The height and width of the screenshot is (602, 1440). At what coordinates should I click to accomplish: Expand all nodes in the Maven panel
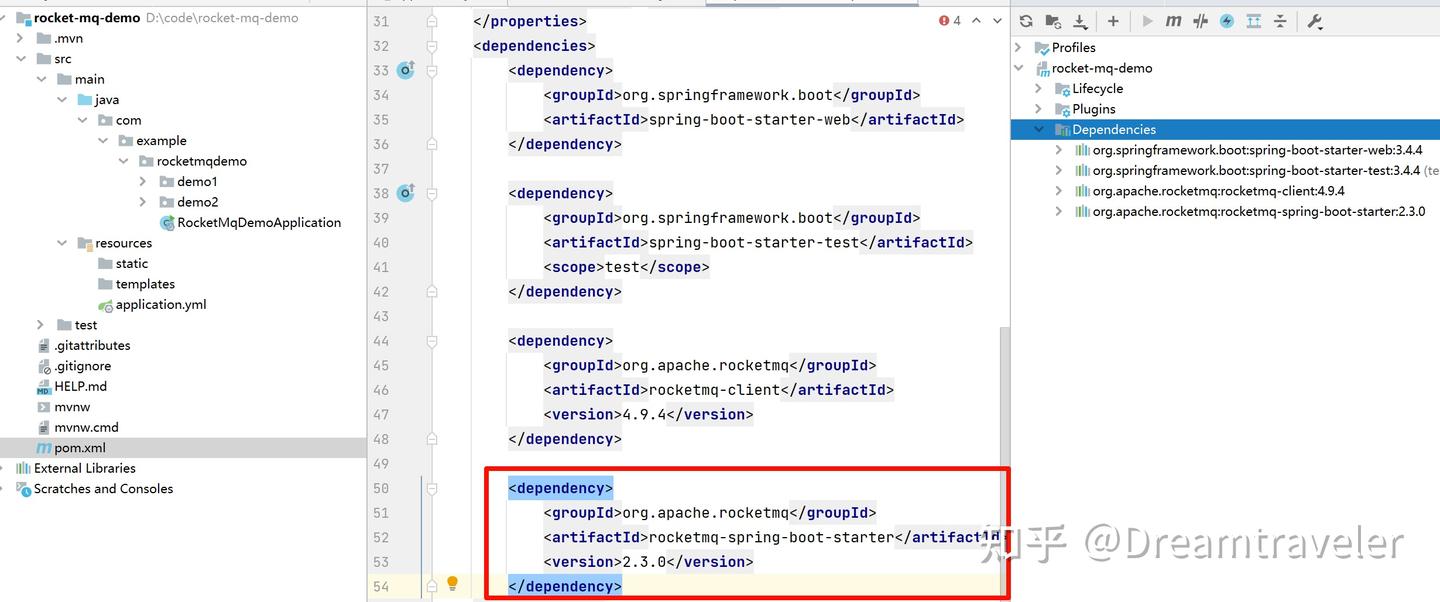[1253, 20]
